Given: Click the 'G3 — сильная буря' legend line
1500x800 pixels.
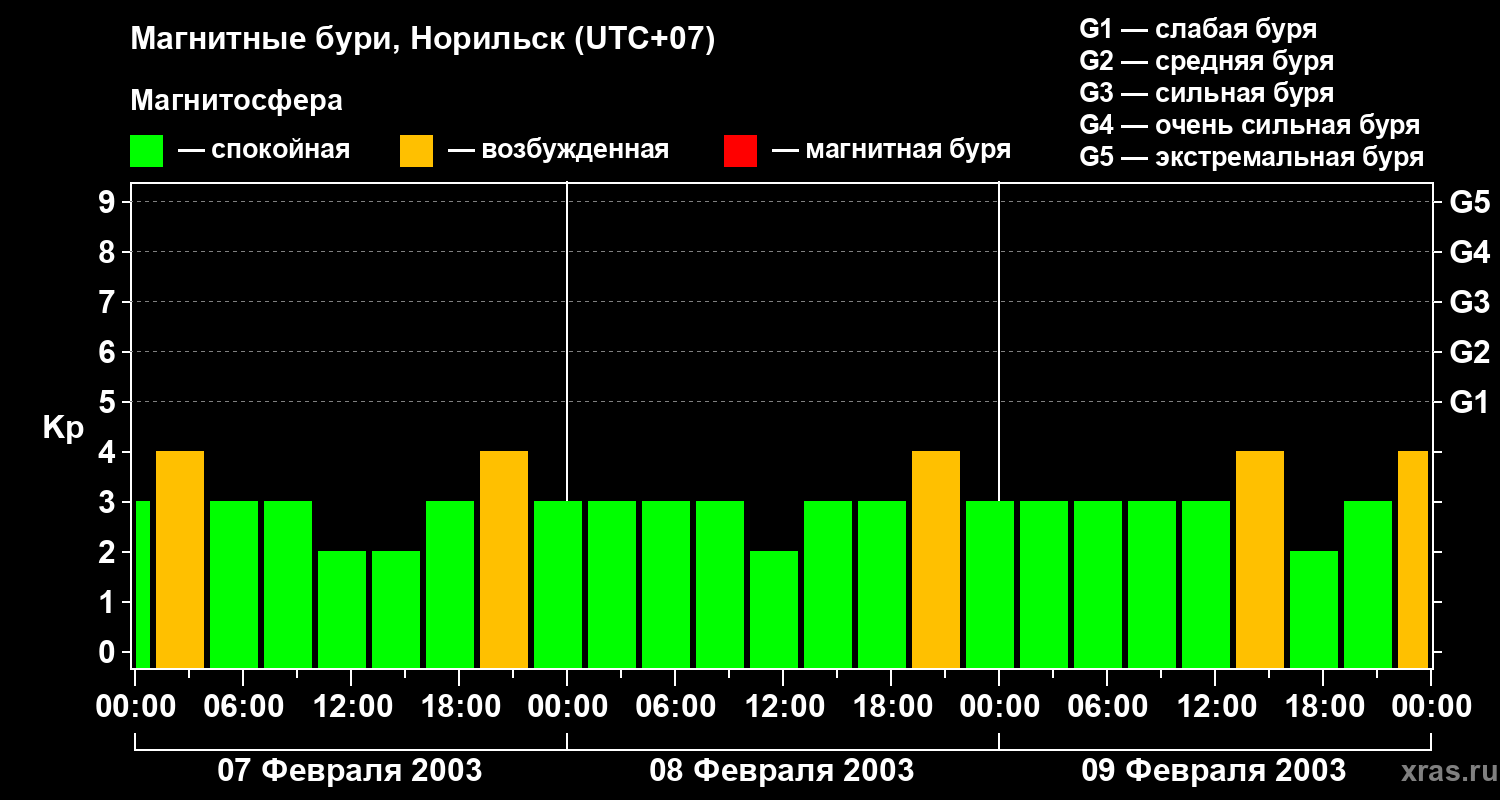Looking at the screenshot, I should [x=1207, y=93].
